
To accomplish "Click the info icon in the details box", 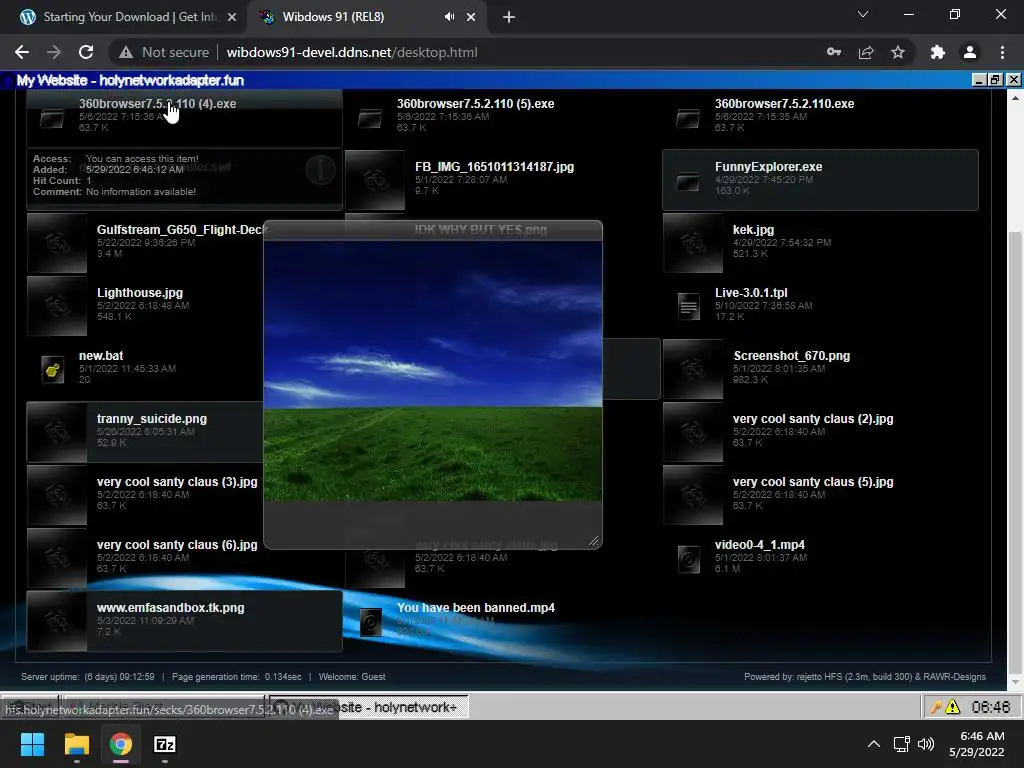I will (320, 170).
